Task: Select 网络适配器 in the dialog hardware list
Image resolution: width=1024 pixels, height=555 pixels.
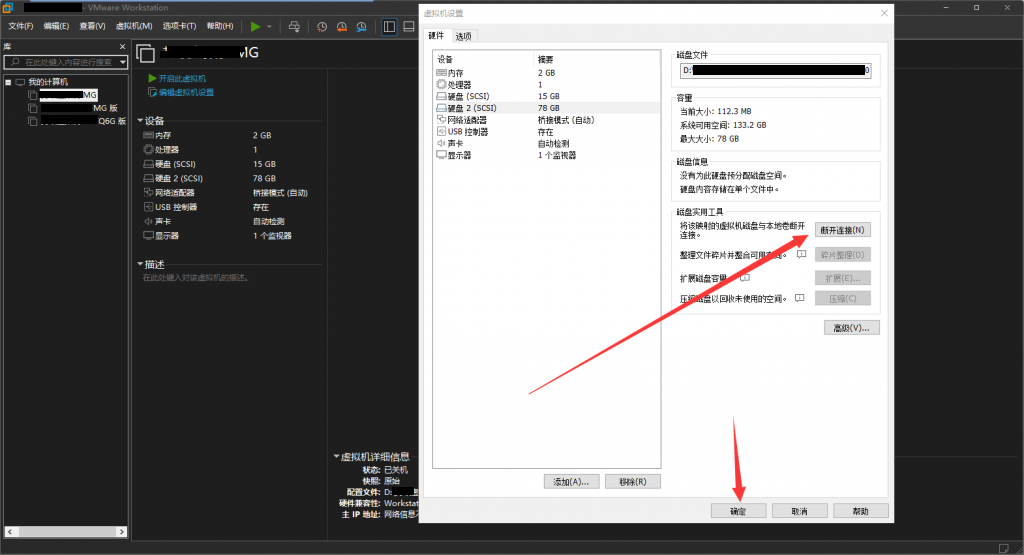Action: click(x=546, y=120)
